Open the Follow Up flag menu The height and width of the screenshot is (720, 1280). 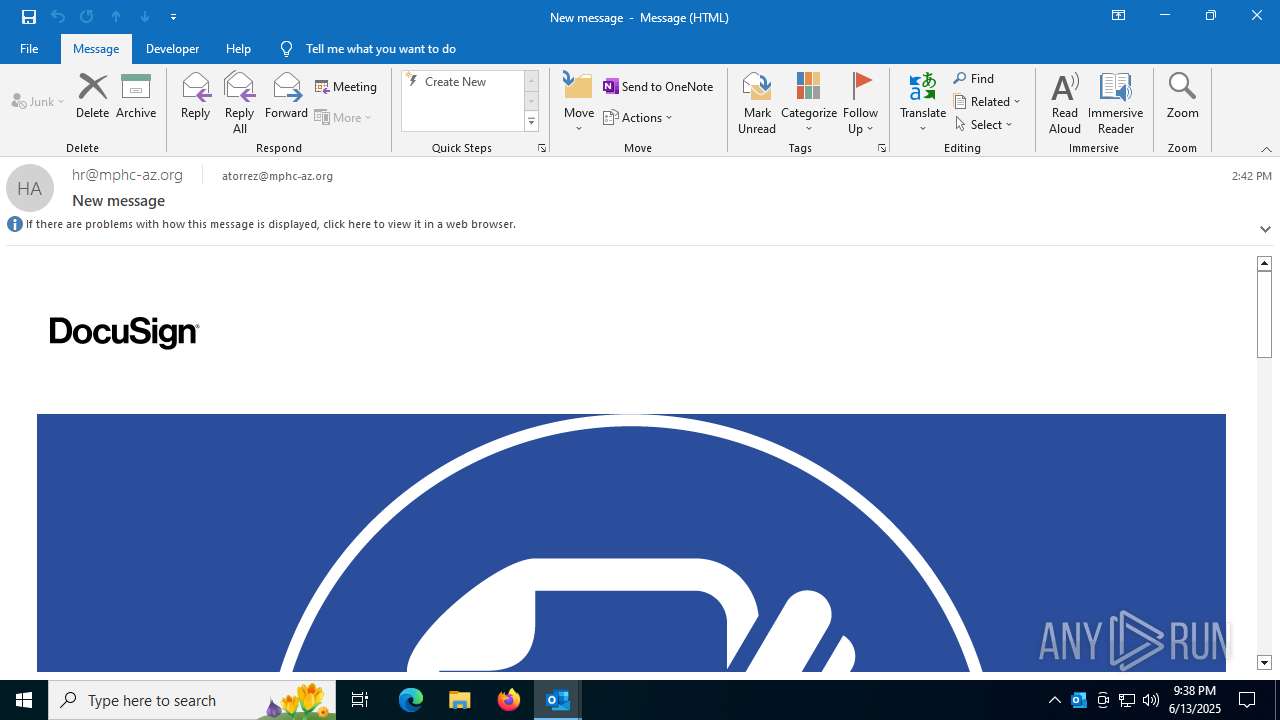click(x=860, y=102)
